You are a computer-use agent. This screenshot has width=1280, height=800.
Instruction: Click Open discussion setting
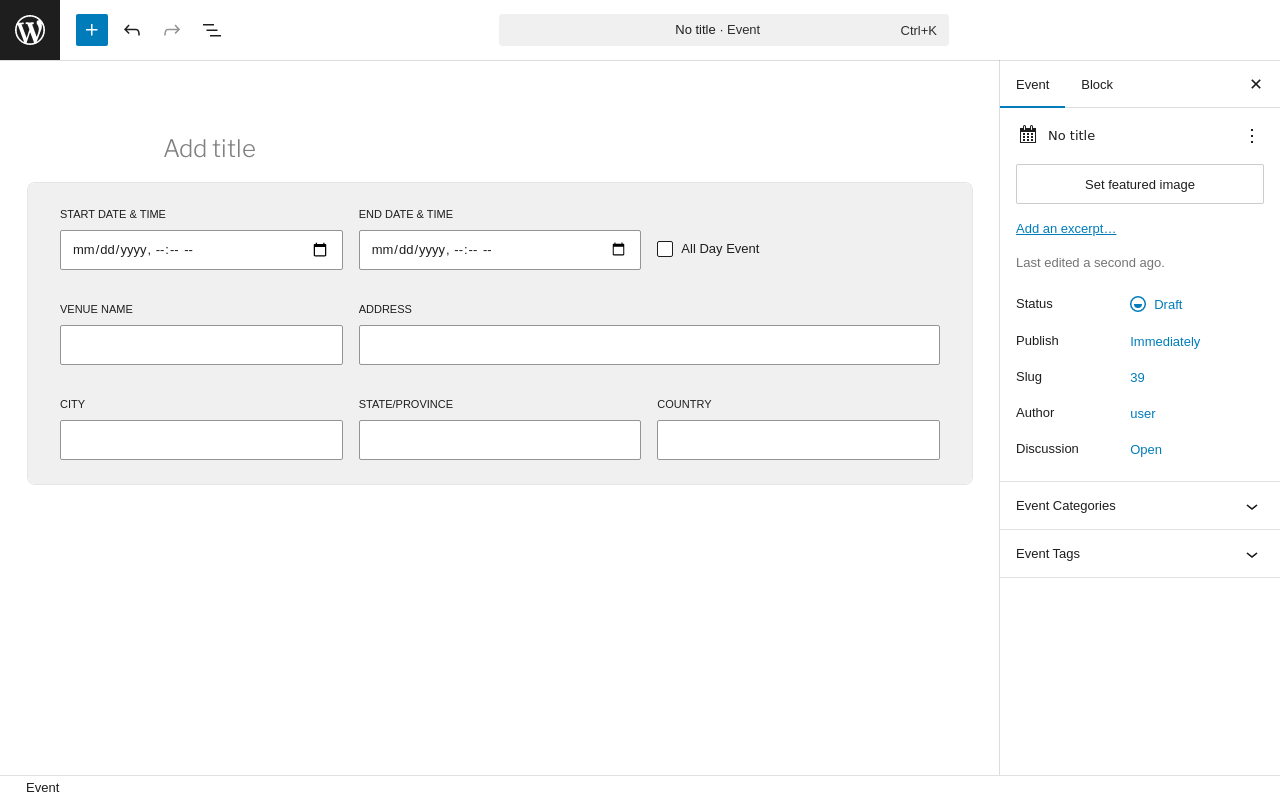pyautogui.click(x=1146, y=449)
